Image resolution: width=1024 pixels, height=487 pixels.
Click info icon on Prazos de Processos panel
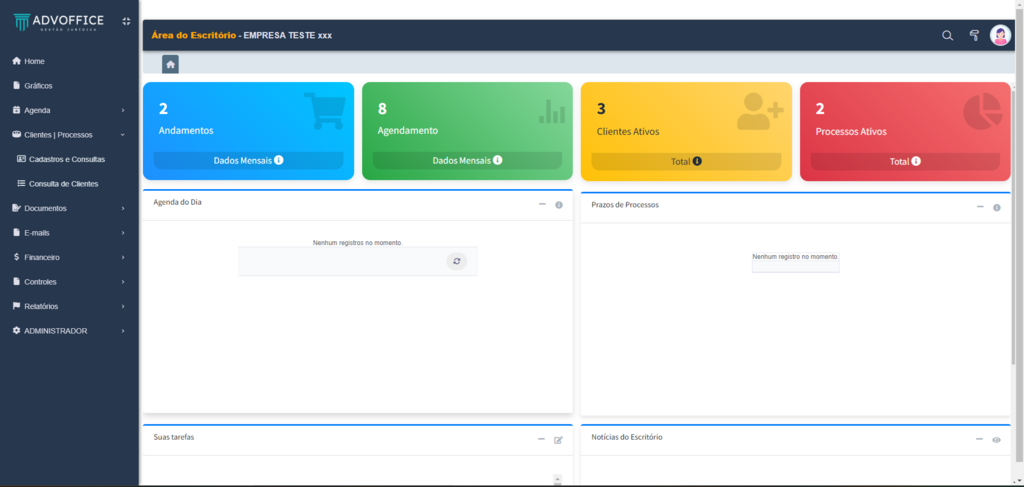pos(996,208)
